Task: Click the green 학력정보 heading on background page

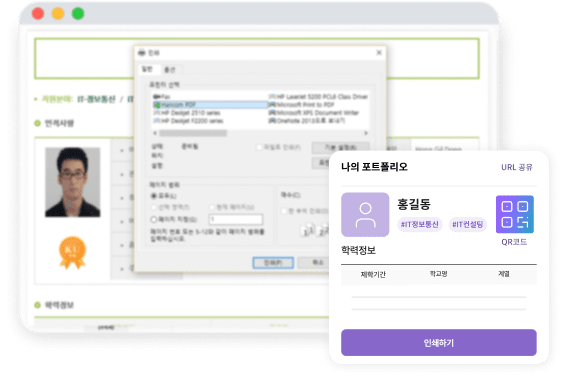Action: (59, 305)
